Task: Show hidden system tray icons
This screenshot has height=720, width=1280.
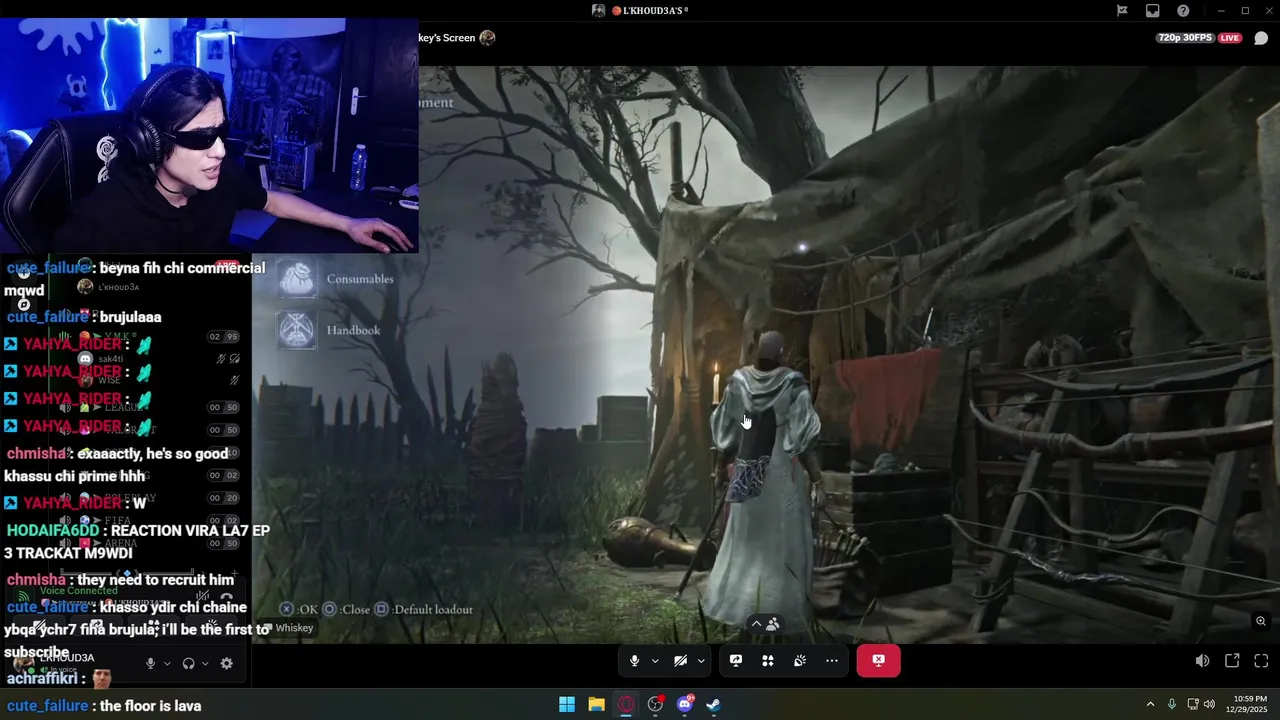Action: click(1150, 704)
